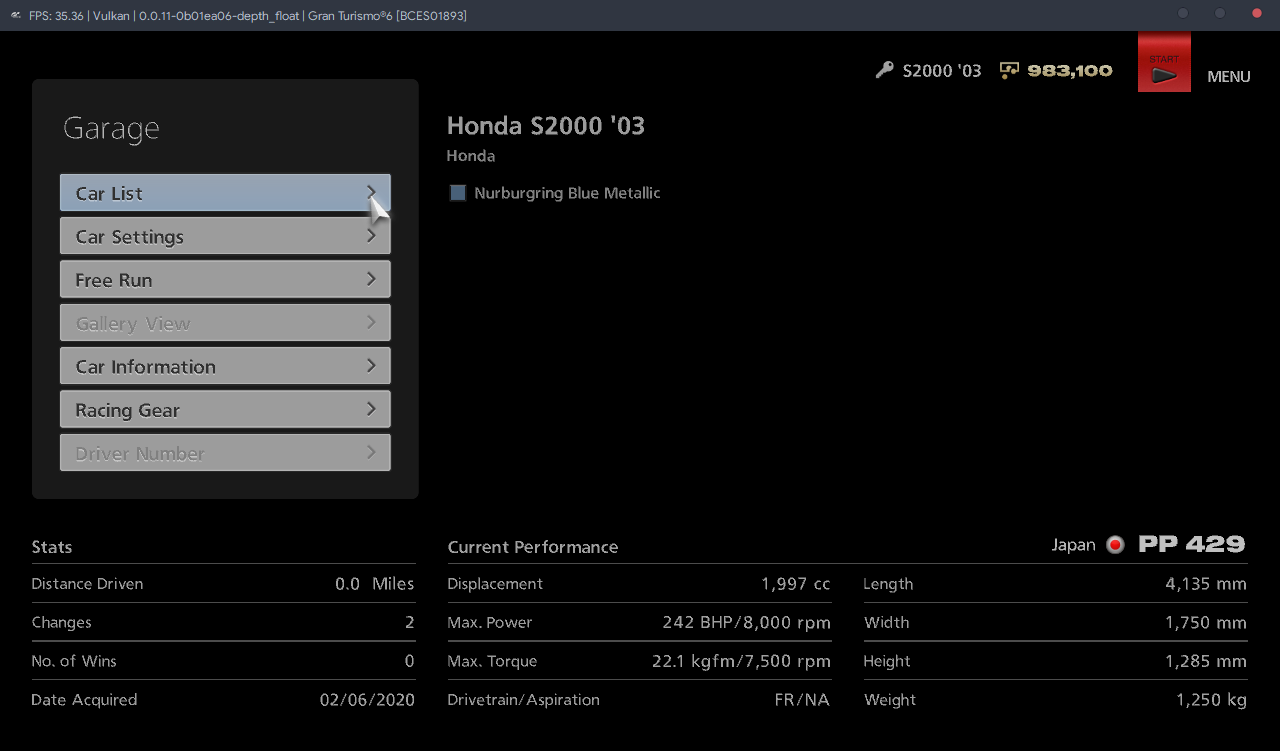Image resolution: width=1280 pixels, height=751 pixels.
Task: Click the PP 429 performance points value
Action: [x=1192, y=544]
